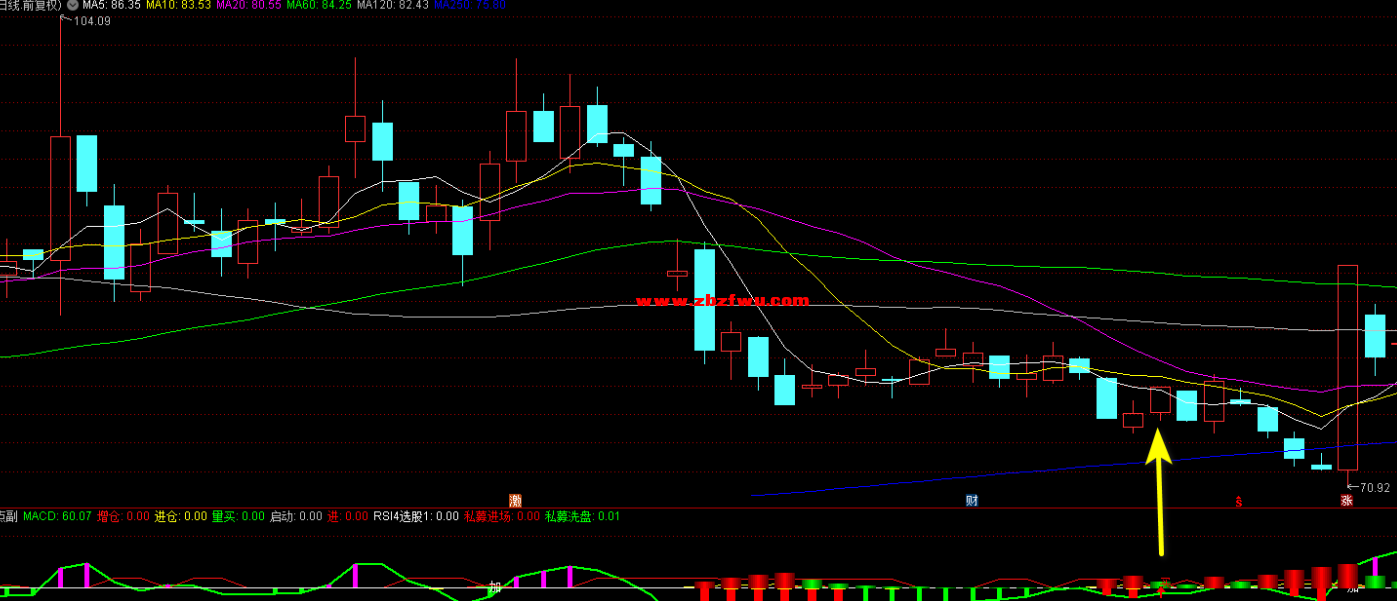This screenshot has height=601, width=1397.
Task: Click the 增仓 indicator label
Action: pos(123,516)
